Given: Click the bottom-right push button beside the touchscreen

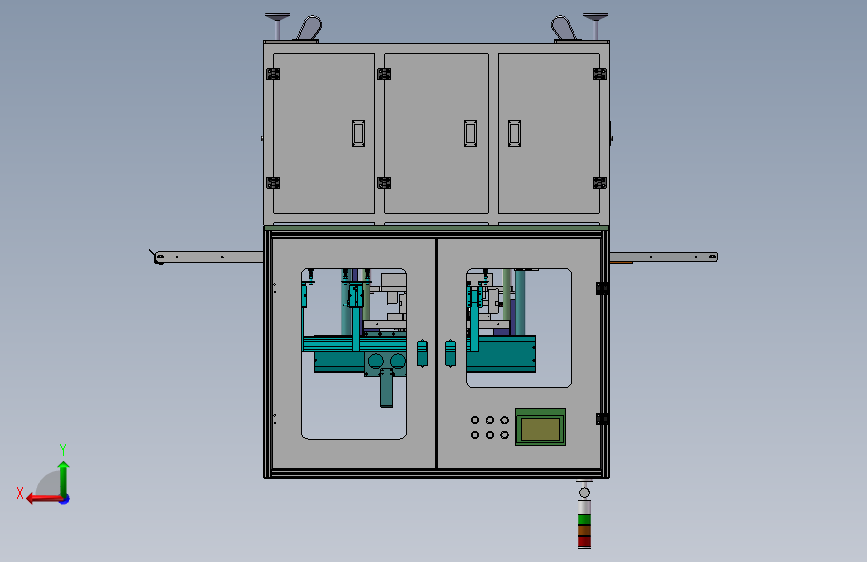Looking at the screenshot, I should (x=504, y=435).
